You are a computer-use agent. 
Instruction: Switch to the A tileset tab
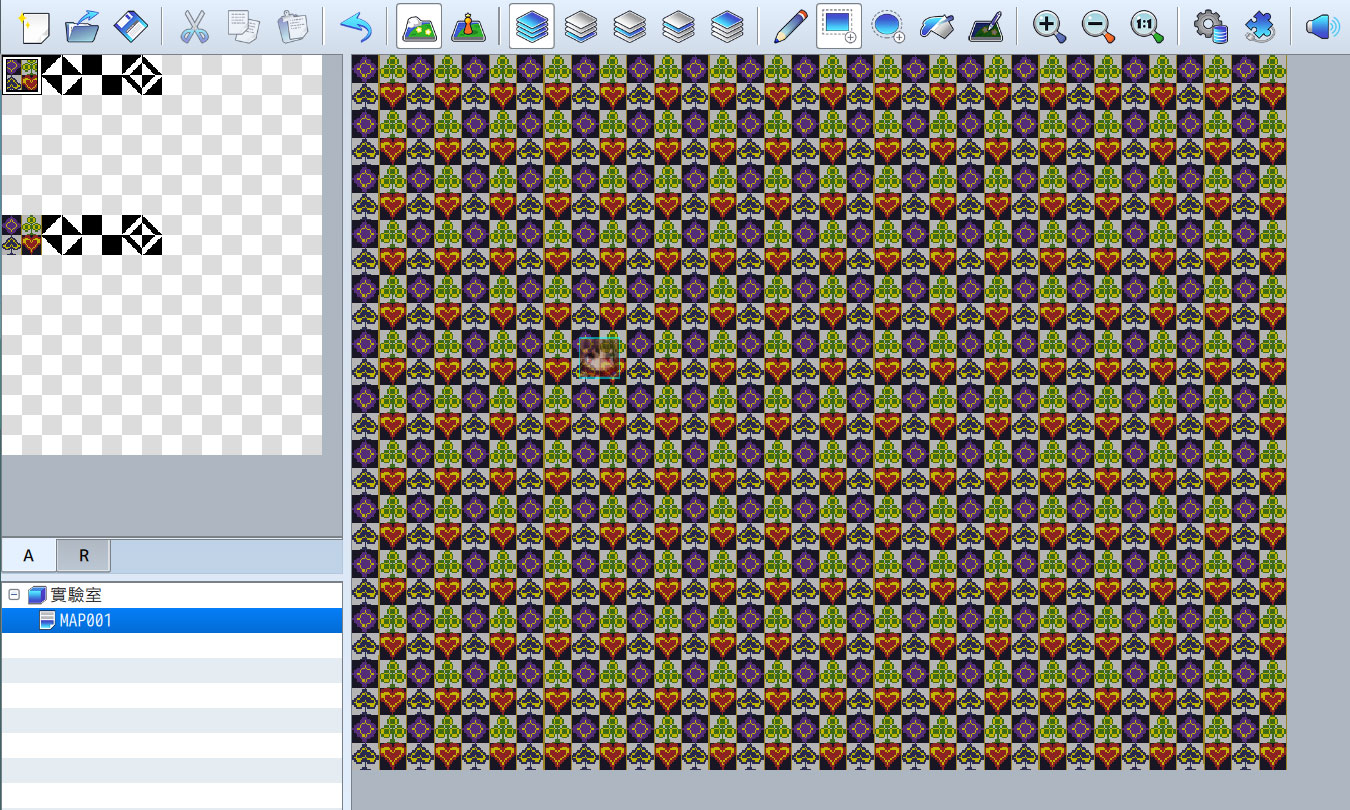(x=29, y=555)
